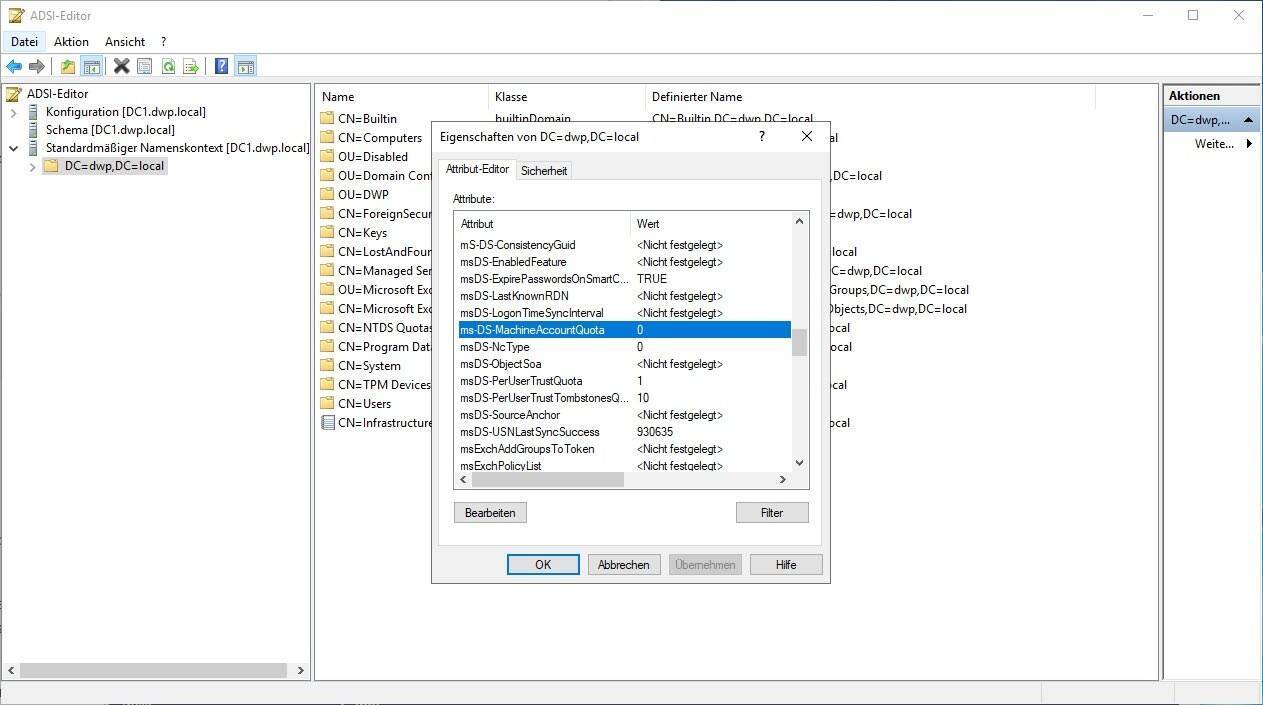
Task: Go up one level with folder icon
Action: (x=68, y=67)
